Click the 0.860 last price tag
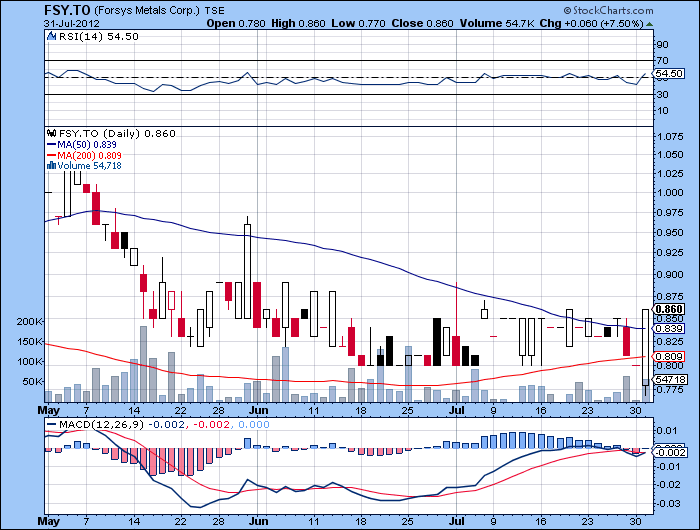 [669, 309]
